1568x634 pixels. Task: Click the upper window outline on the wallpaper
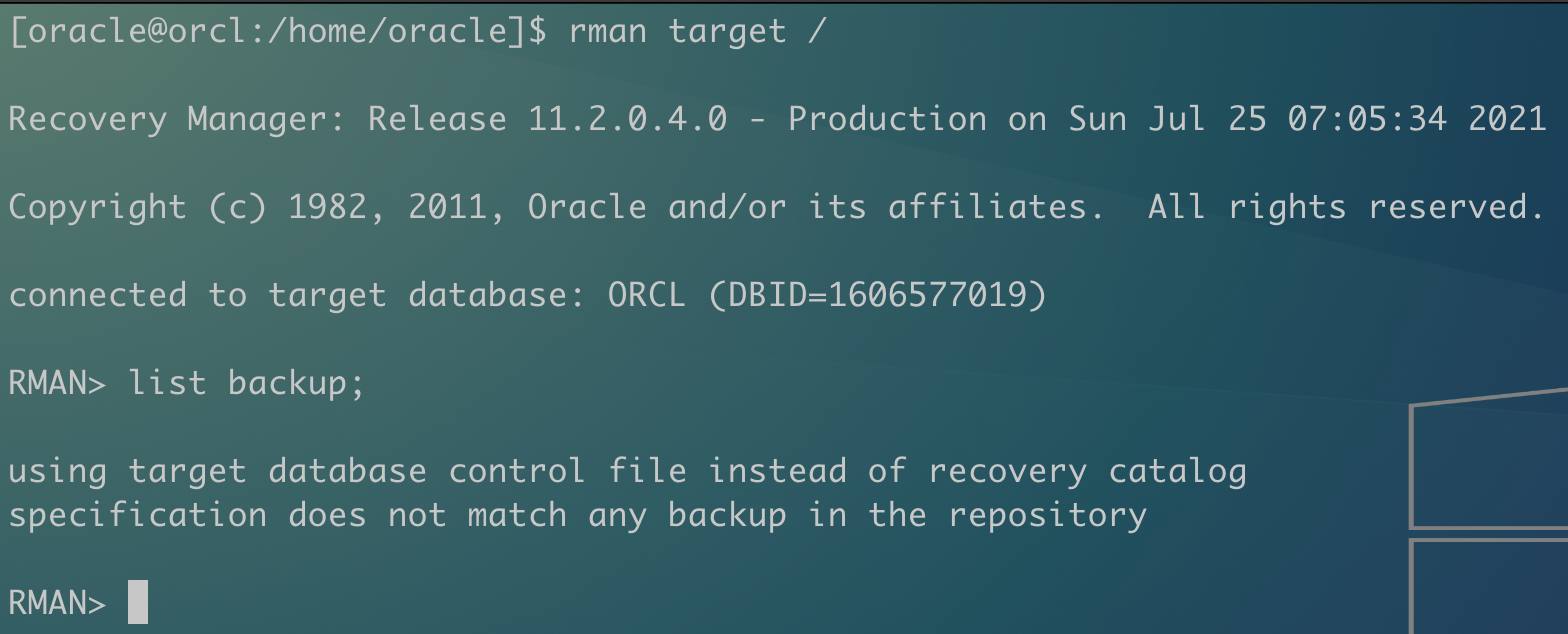(x=1489, y=457)
